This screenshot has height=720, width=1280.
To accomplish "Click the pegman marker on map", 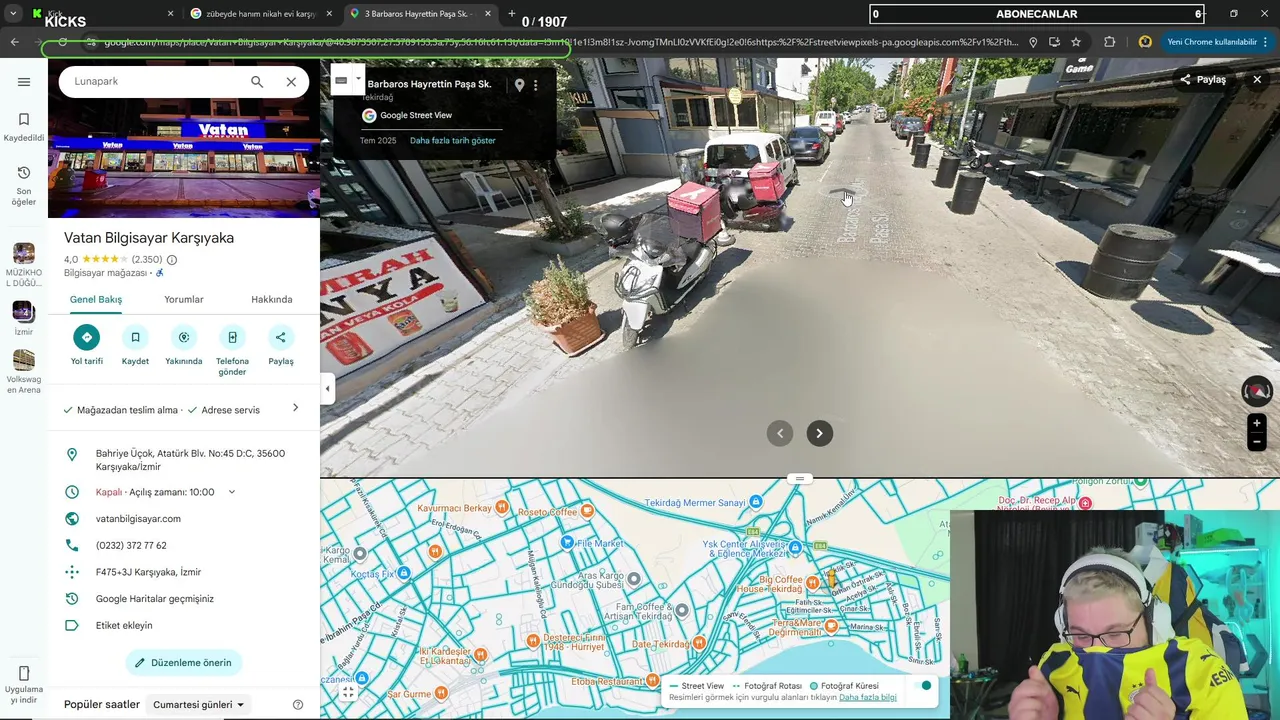I will point(831,578).
